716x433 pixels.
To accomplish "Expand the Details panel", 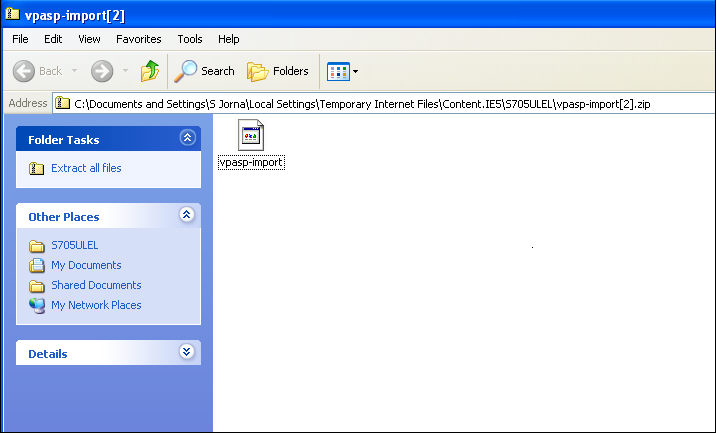I will [186, 352].
